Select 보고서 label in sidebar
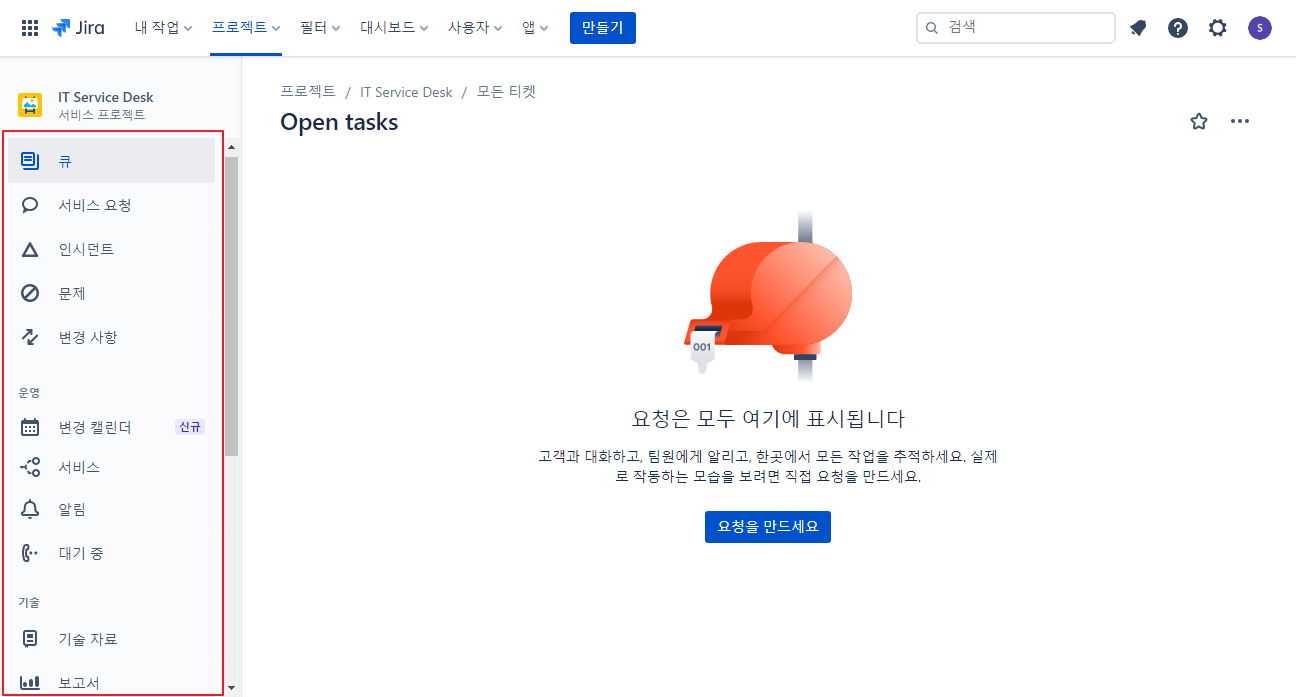This screenshot has height=697, width=1296. click(79, 683)
